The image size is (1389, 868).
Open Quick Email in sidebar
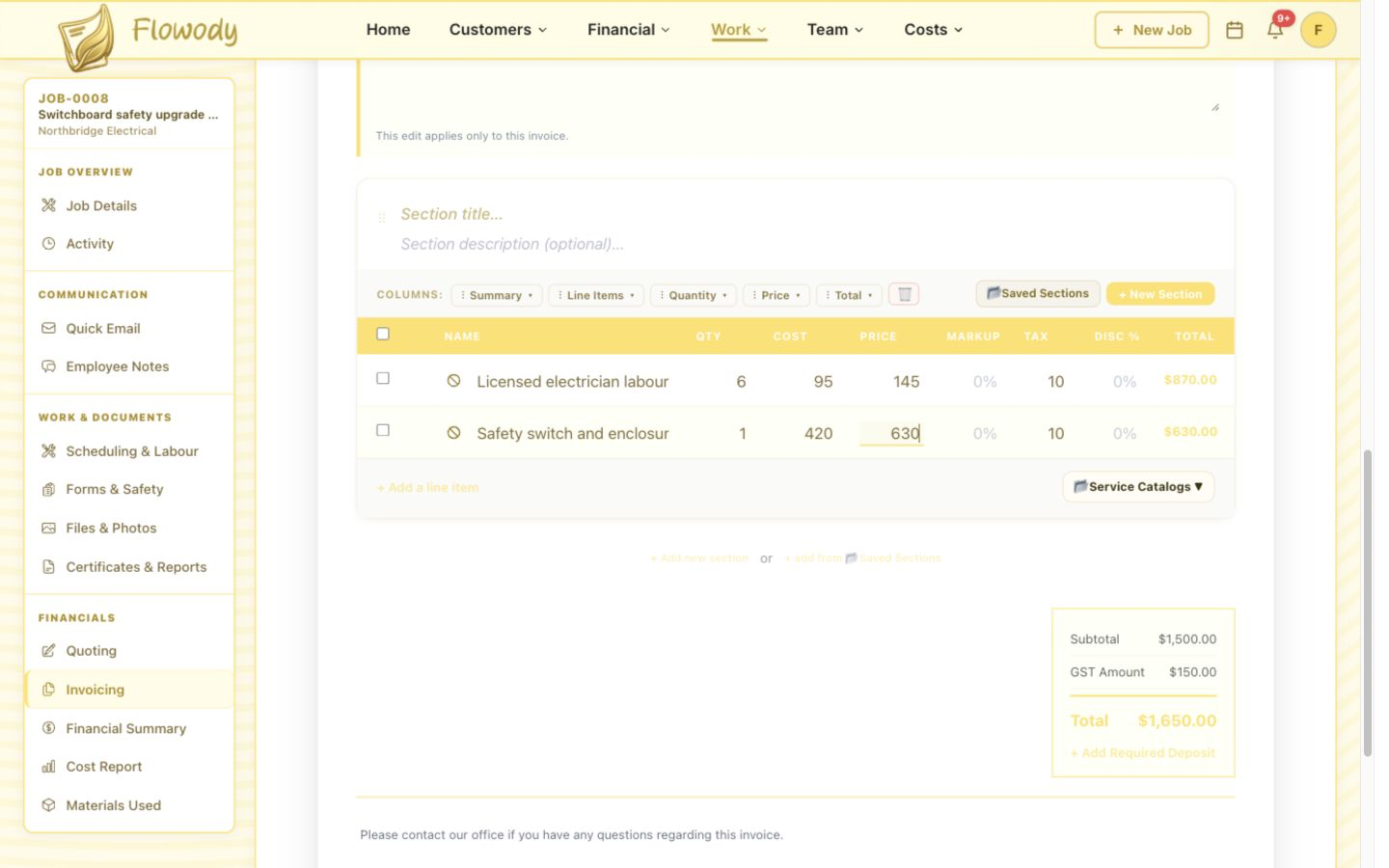tap(128, 328)
